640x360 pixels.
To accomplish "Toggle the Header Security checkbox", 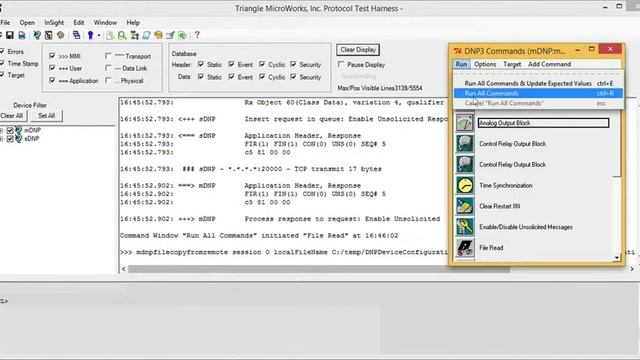I will [293, 64].
